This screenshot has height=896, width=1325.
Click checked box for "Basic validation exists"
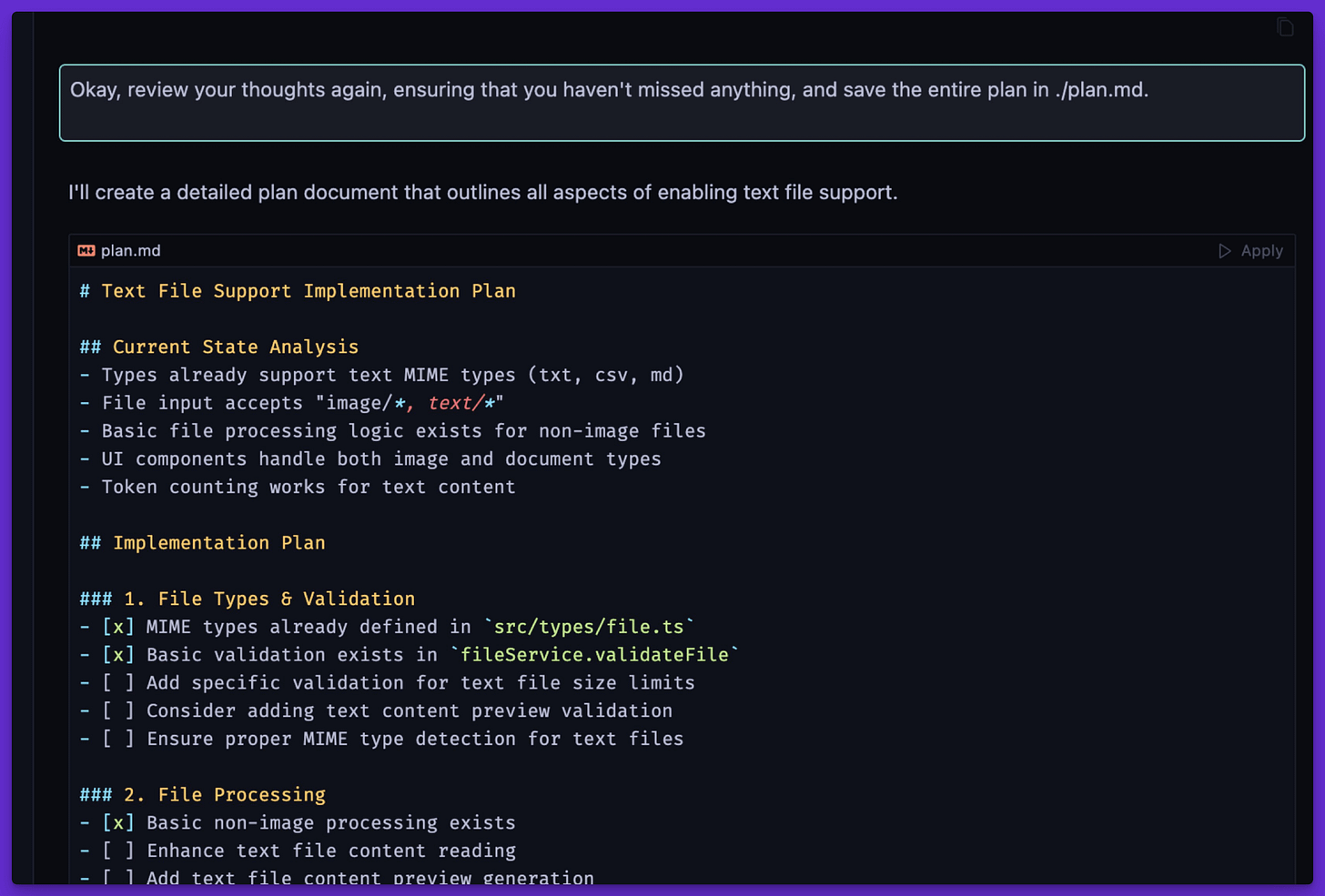coord(118,655)
